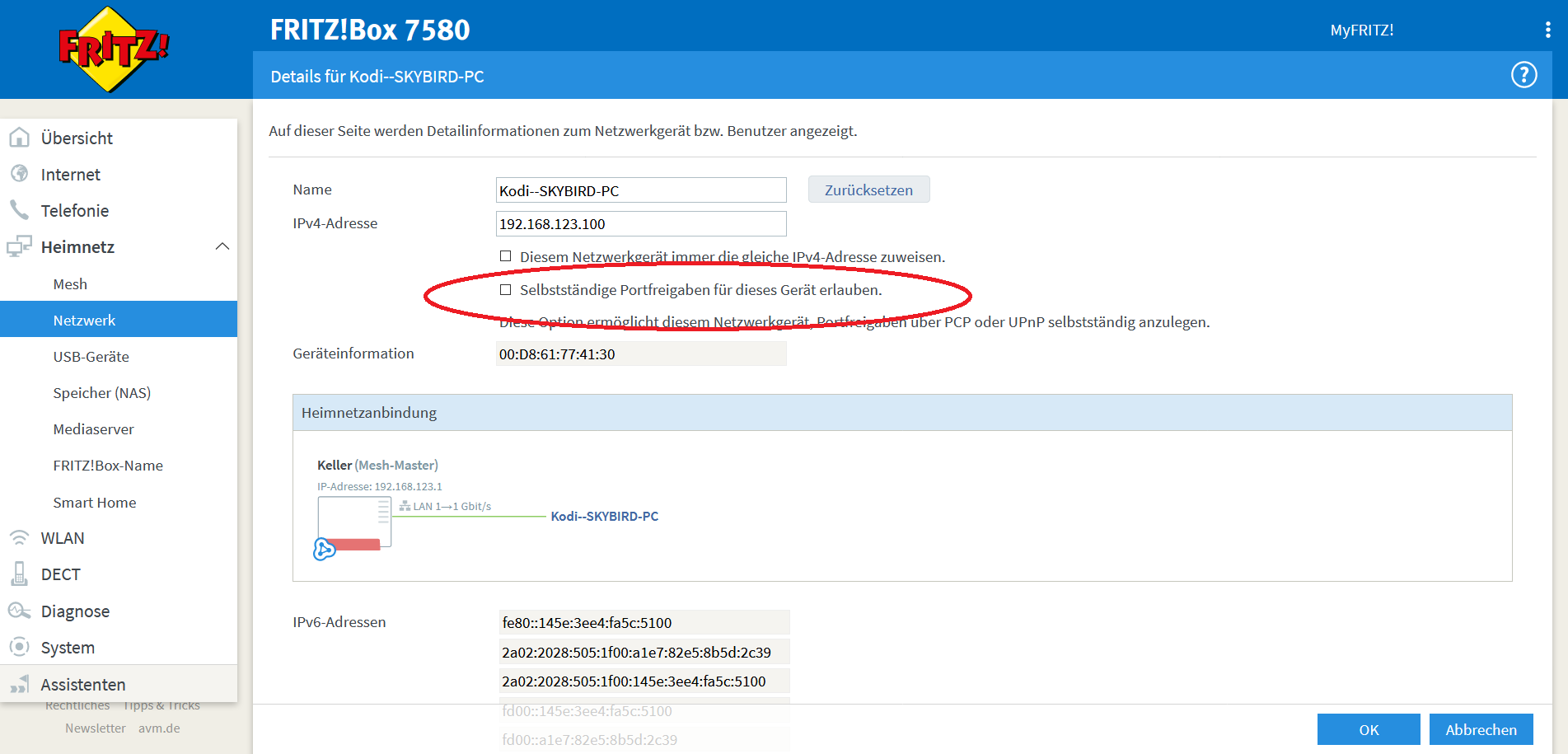Allow independent port sharing checkbox

point(506,289)
